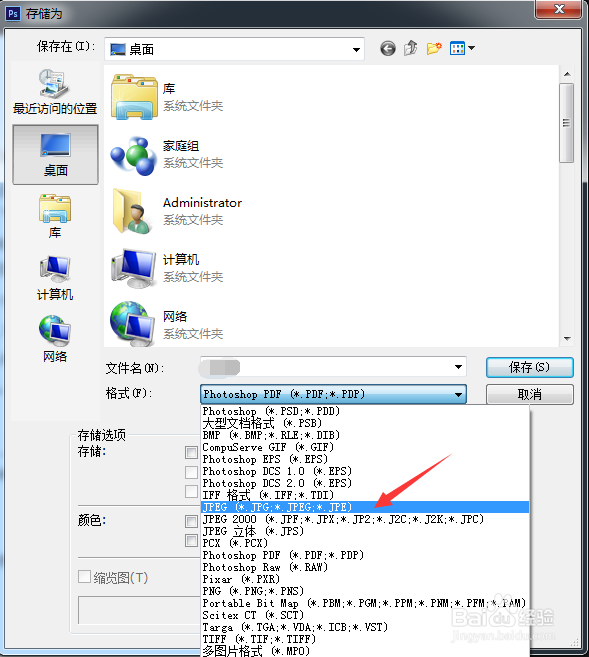Toggle the second checkbox under 存储 options
This screenshot has height=657, width=589.
point(191,472)
